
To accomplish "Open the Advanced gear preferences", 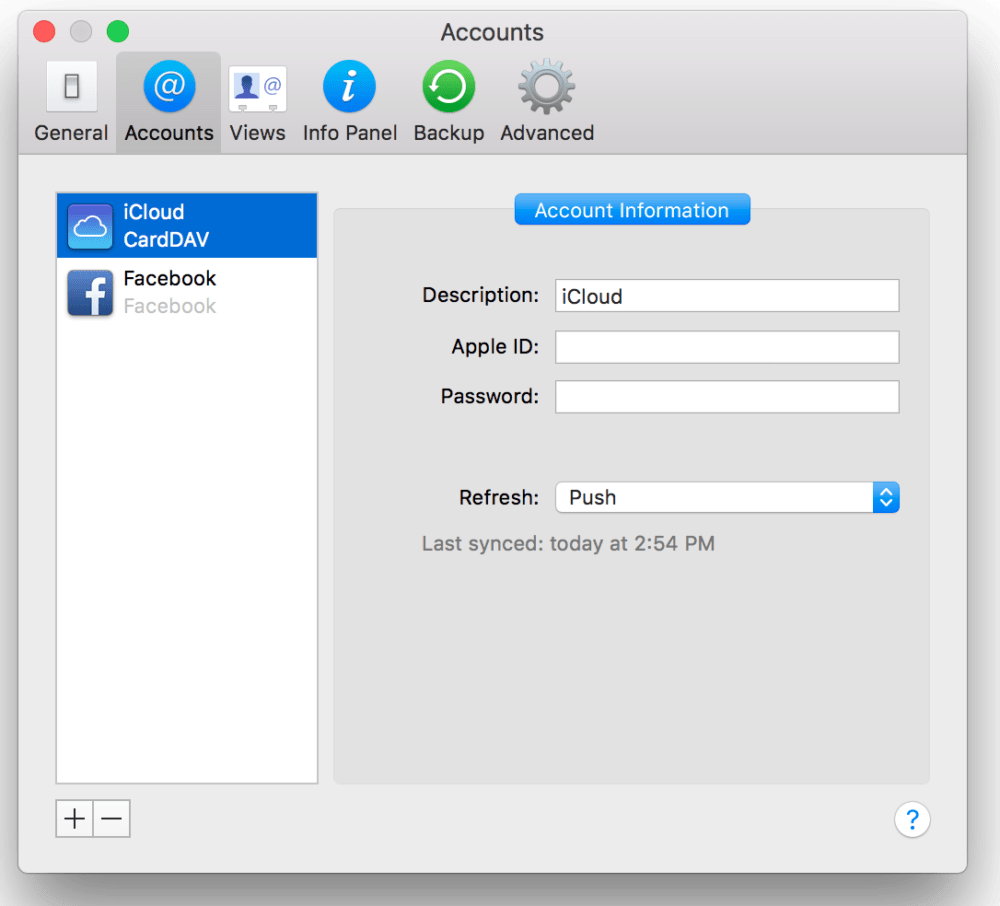I will click(547, 102).
